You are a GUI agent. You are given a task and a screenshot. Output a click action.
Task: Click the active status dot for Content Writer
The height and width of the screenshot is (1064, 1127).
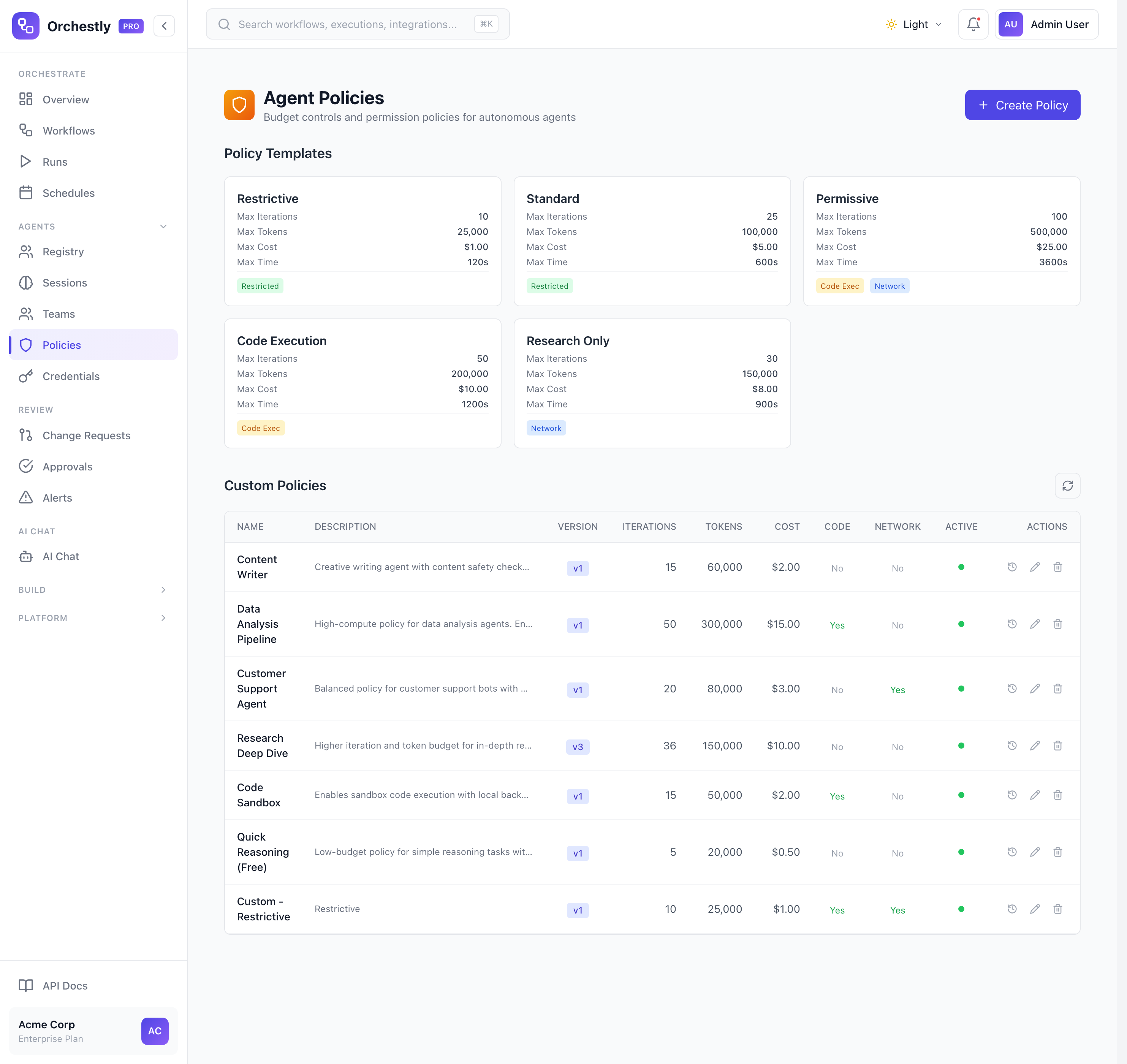click(x=961, y=567)
